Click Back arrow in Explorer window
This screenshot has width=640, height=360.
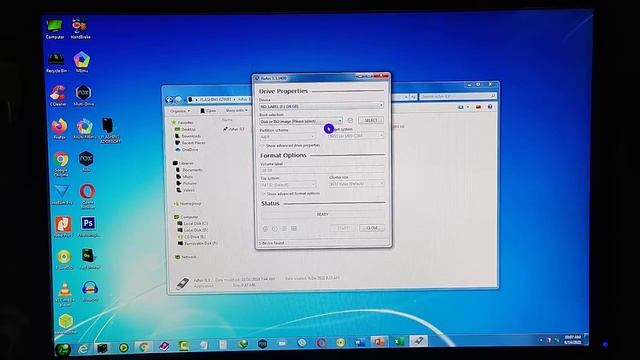(169, 100)
